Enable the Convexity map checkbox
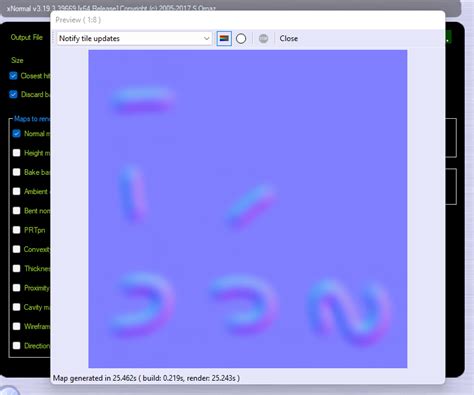 click(x=16, y=249)
